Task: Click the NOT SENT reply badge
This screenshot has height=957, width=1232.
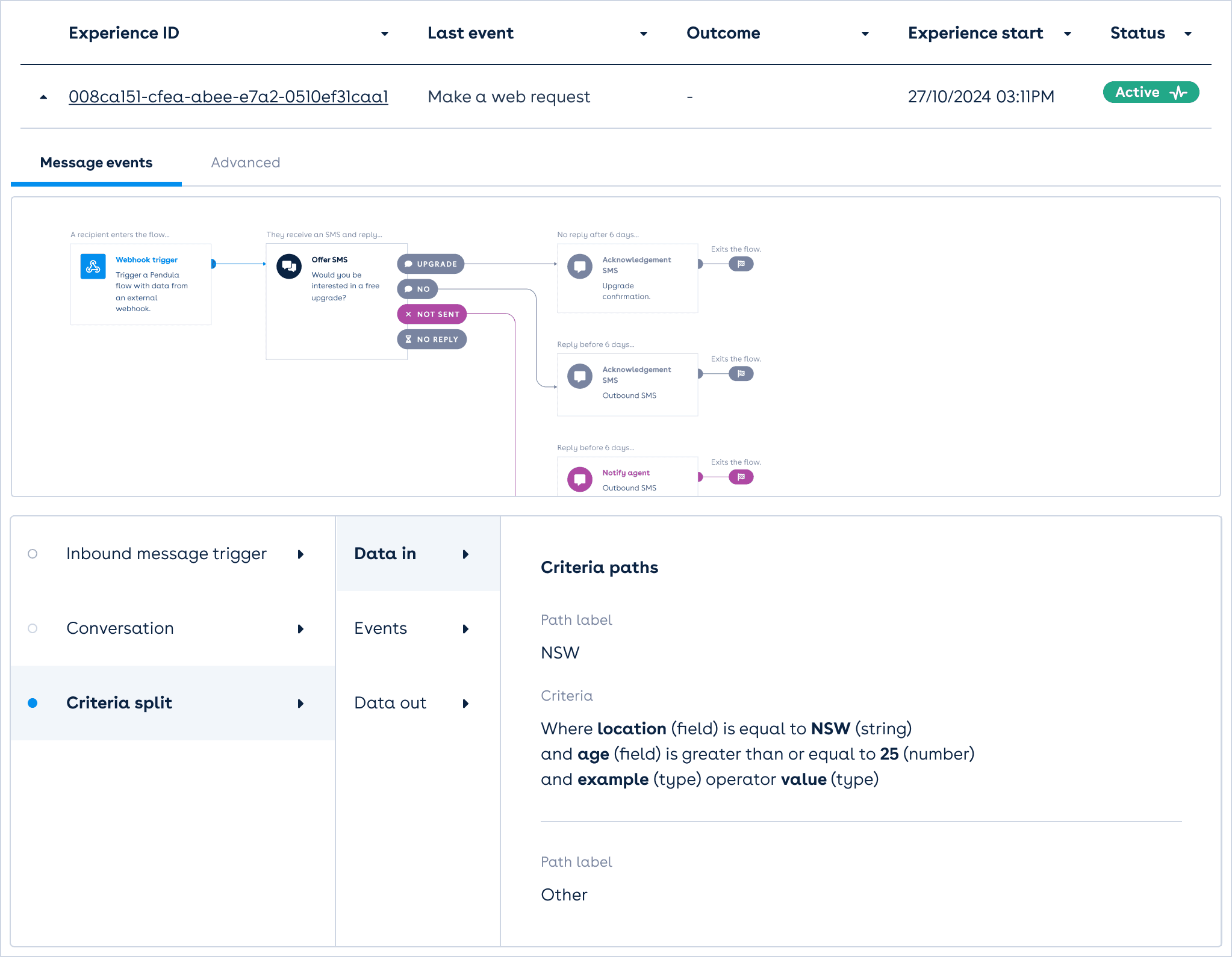Action: pyautogui.click(x=432, y=314)
